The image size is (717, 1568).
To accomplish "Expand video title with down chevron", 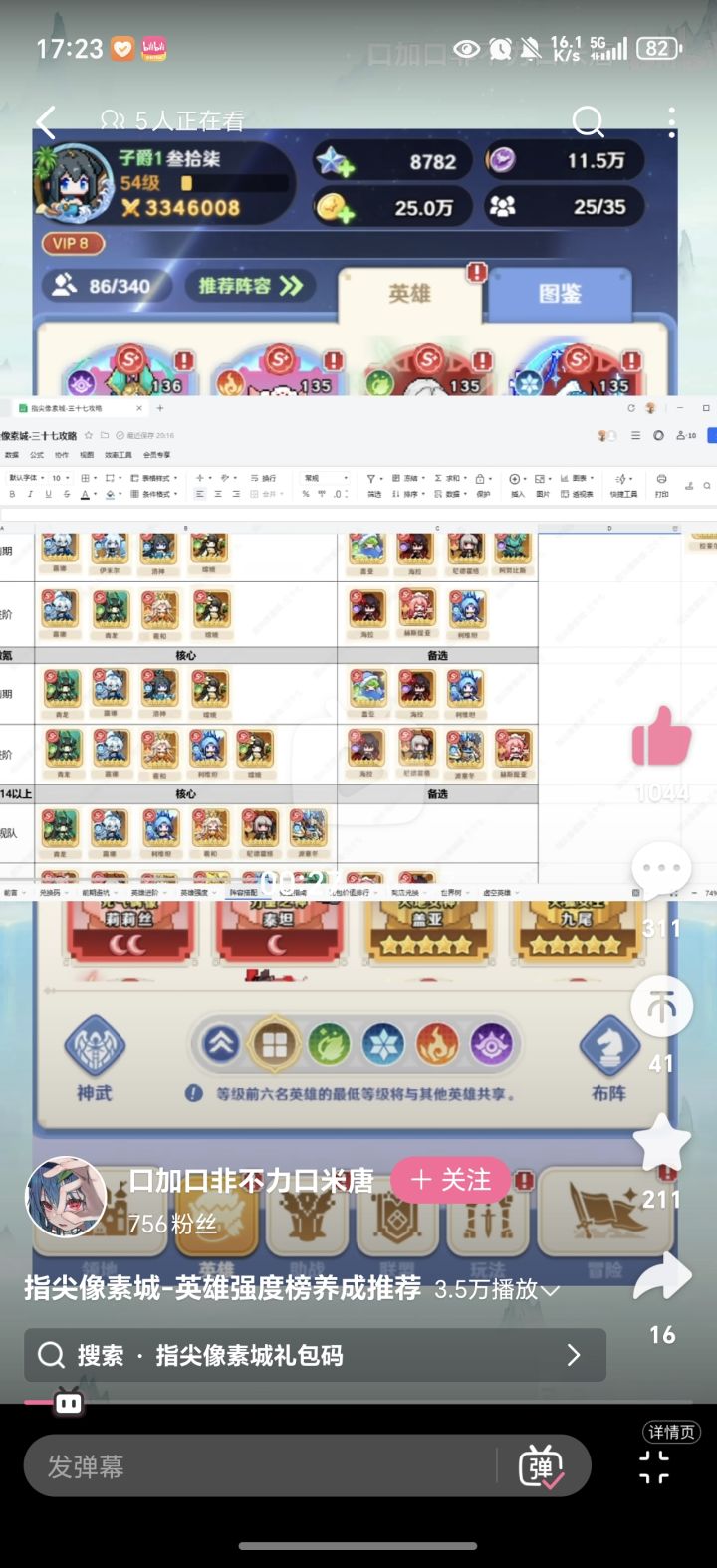I will tap(550, 1290).
